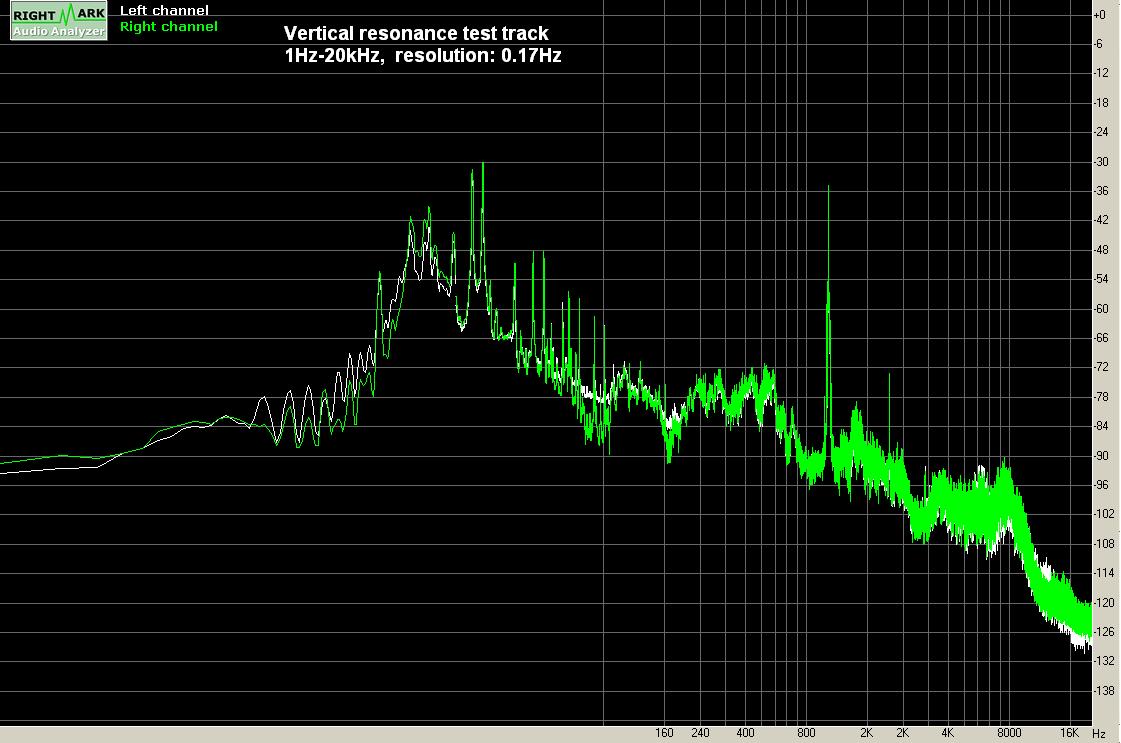Click the -108 dB axis label

(1103, 544)
